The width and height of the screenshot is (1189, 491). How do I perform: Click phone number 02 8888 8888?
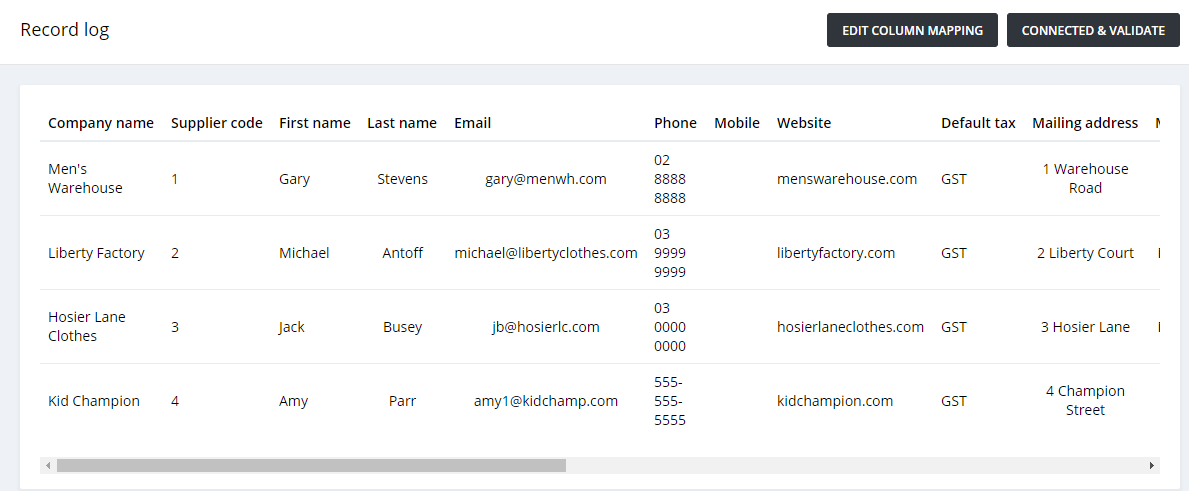[670, 179]
